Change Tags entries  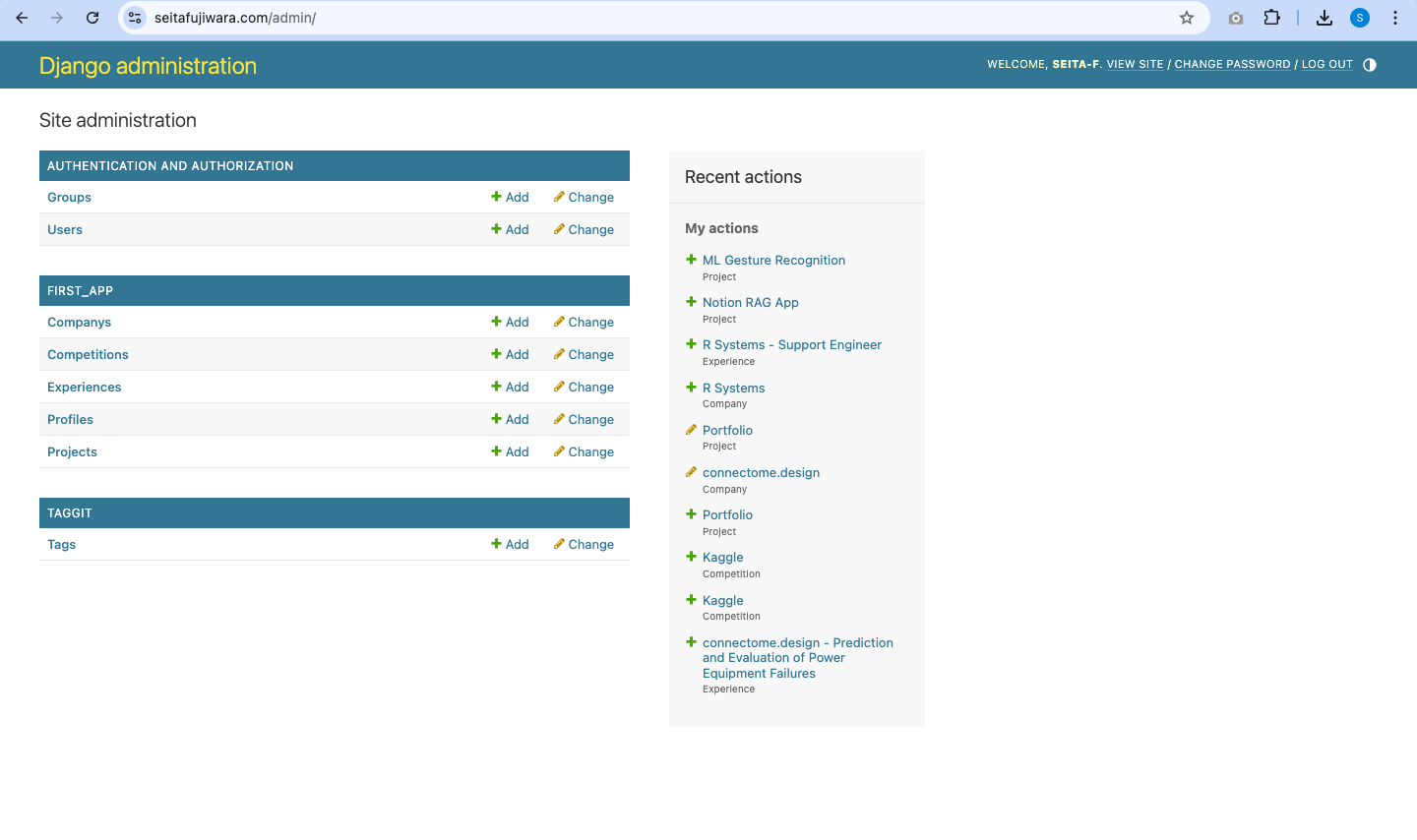pos(584,544)
